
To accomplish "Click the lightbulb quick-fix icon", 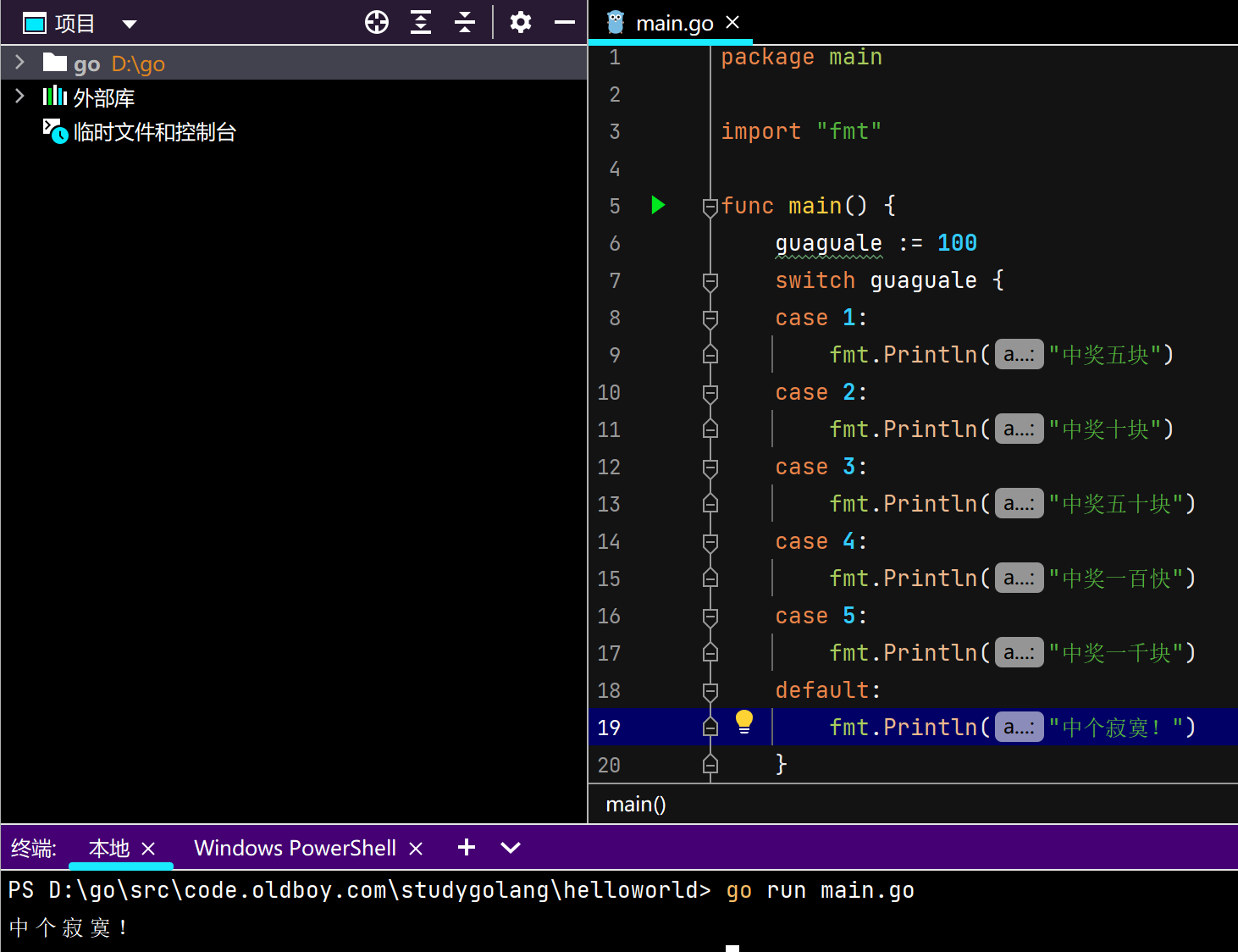I will pyautogui.click(x=744, y=722).
